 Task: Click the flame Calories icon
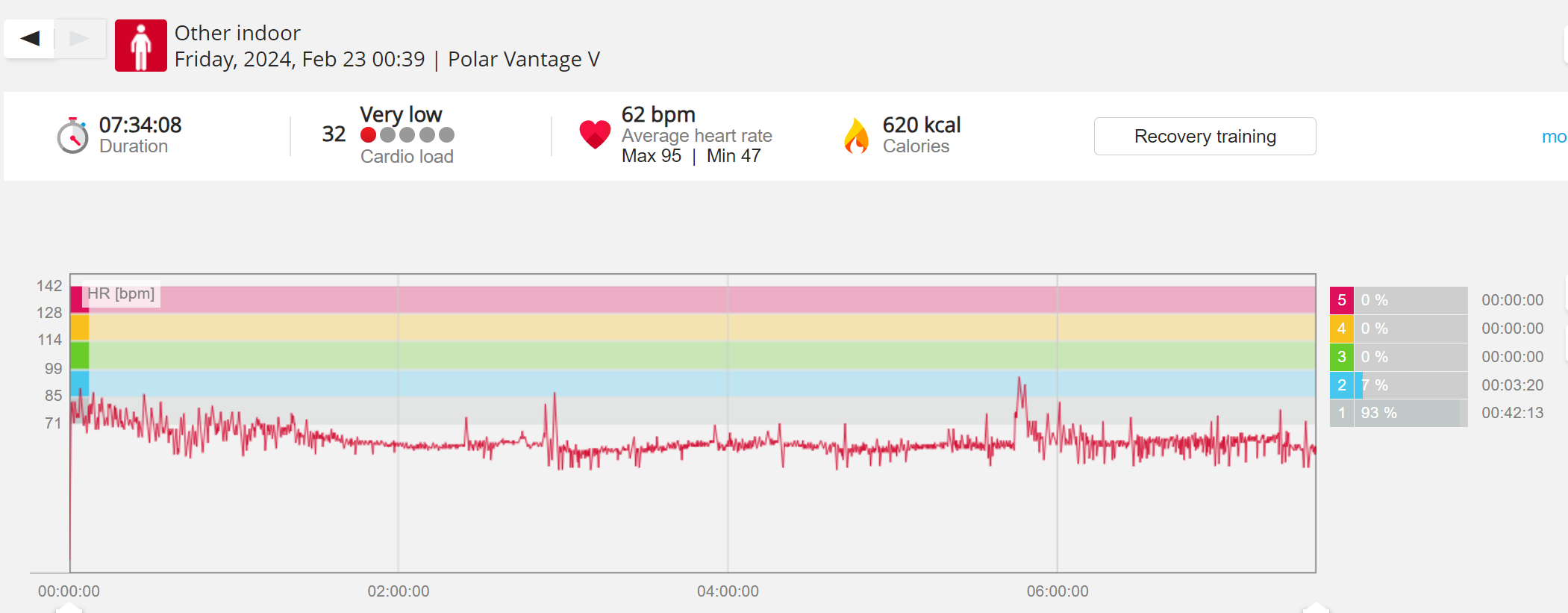(856, 136)
